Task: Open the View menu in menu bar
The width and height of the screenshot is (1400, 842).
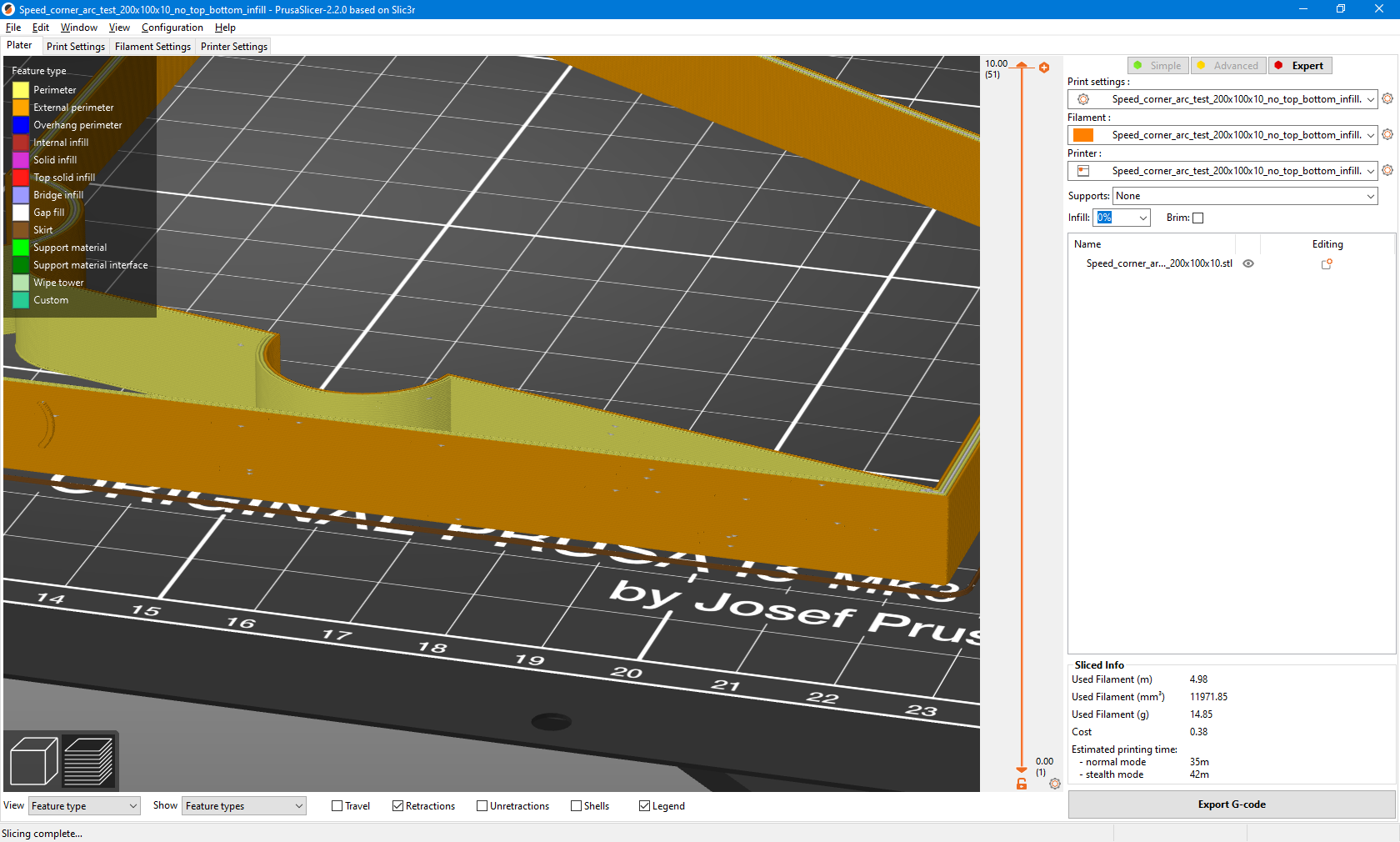Action: coord(119,28)
